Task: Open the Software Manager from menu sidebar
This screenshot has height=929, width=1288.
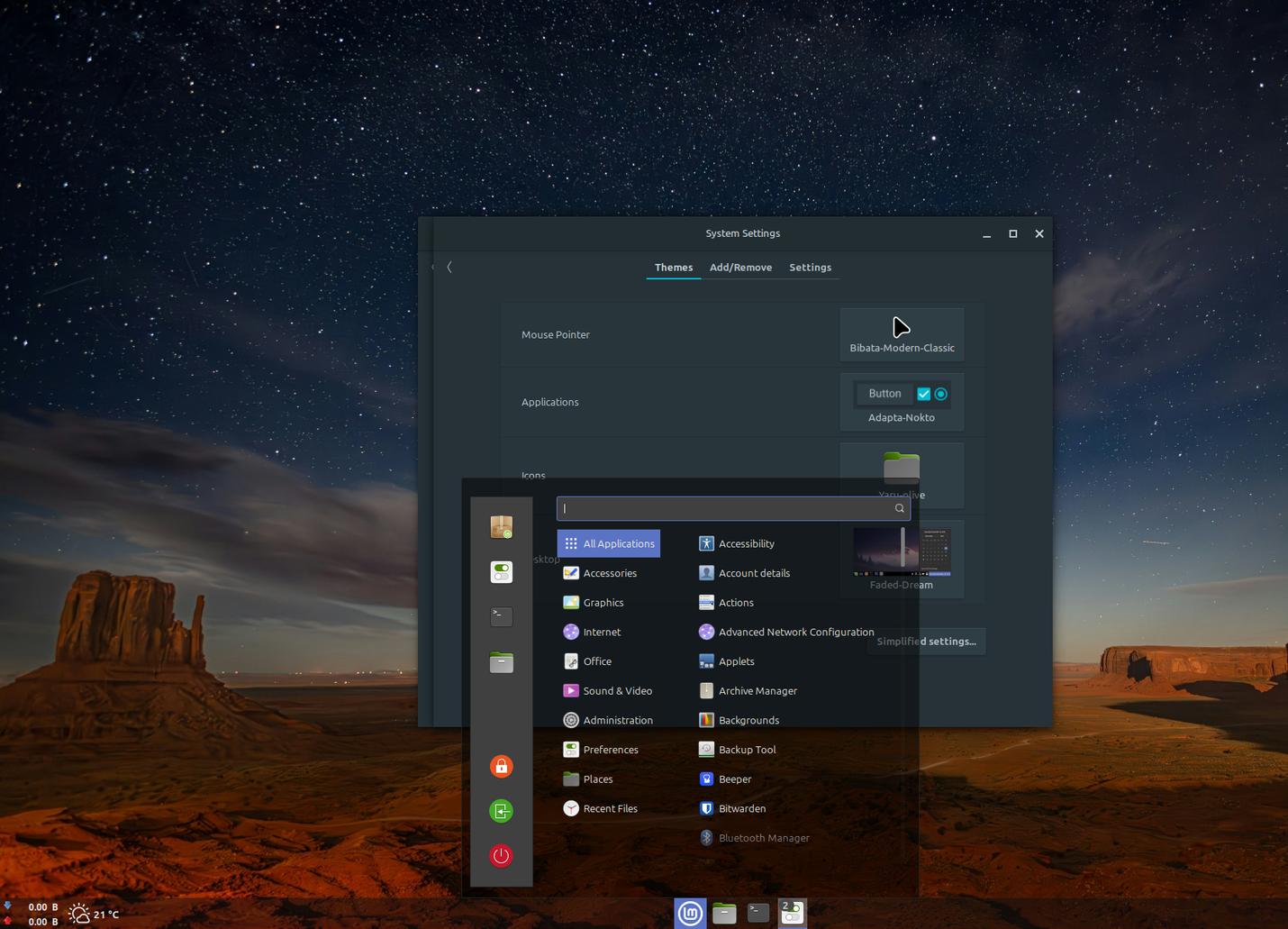Action: (x=501, y=527)
